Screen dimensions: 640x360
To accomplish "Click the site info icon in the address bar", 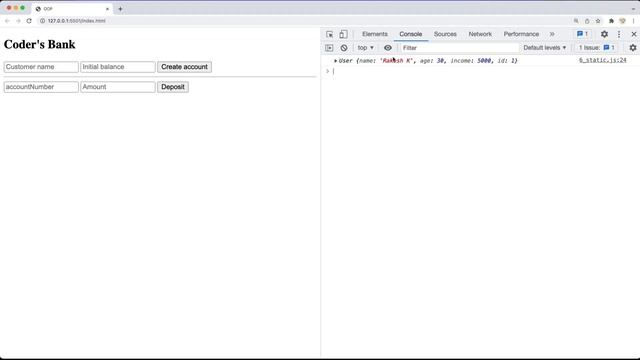I will click(x=42, y=21).
